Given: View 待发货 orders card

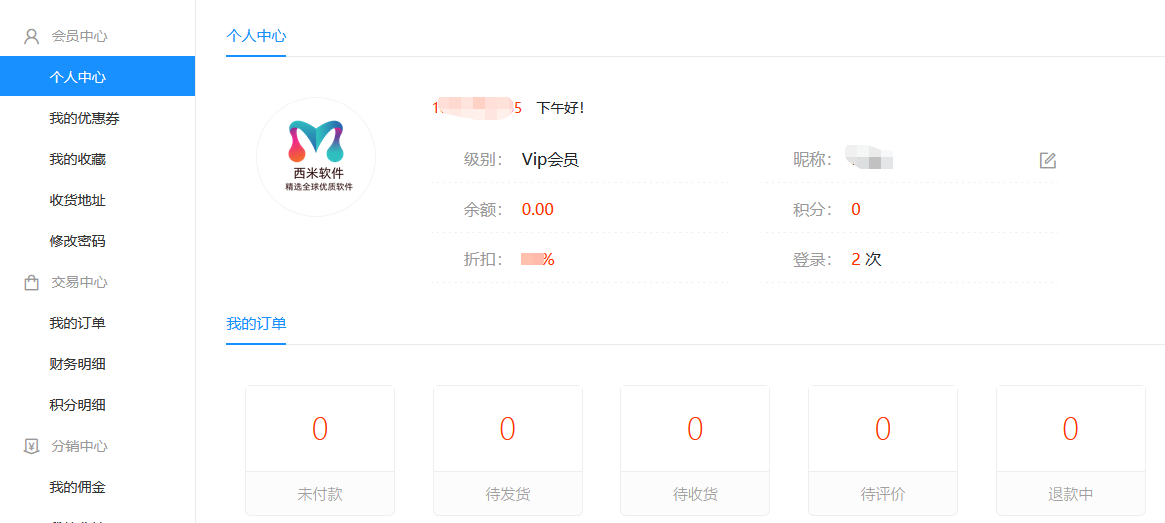Looking at the screenshot, I should click(x=507, y=450).
